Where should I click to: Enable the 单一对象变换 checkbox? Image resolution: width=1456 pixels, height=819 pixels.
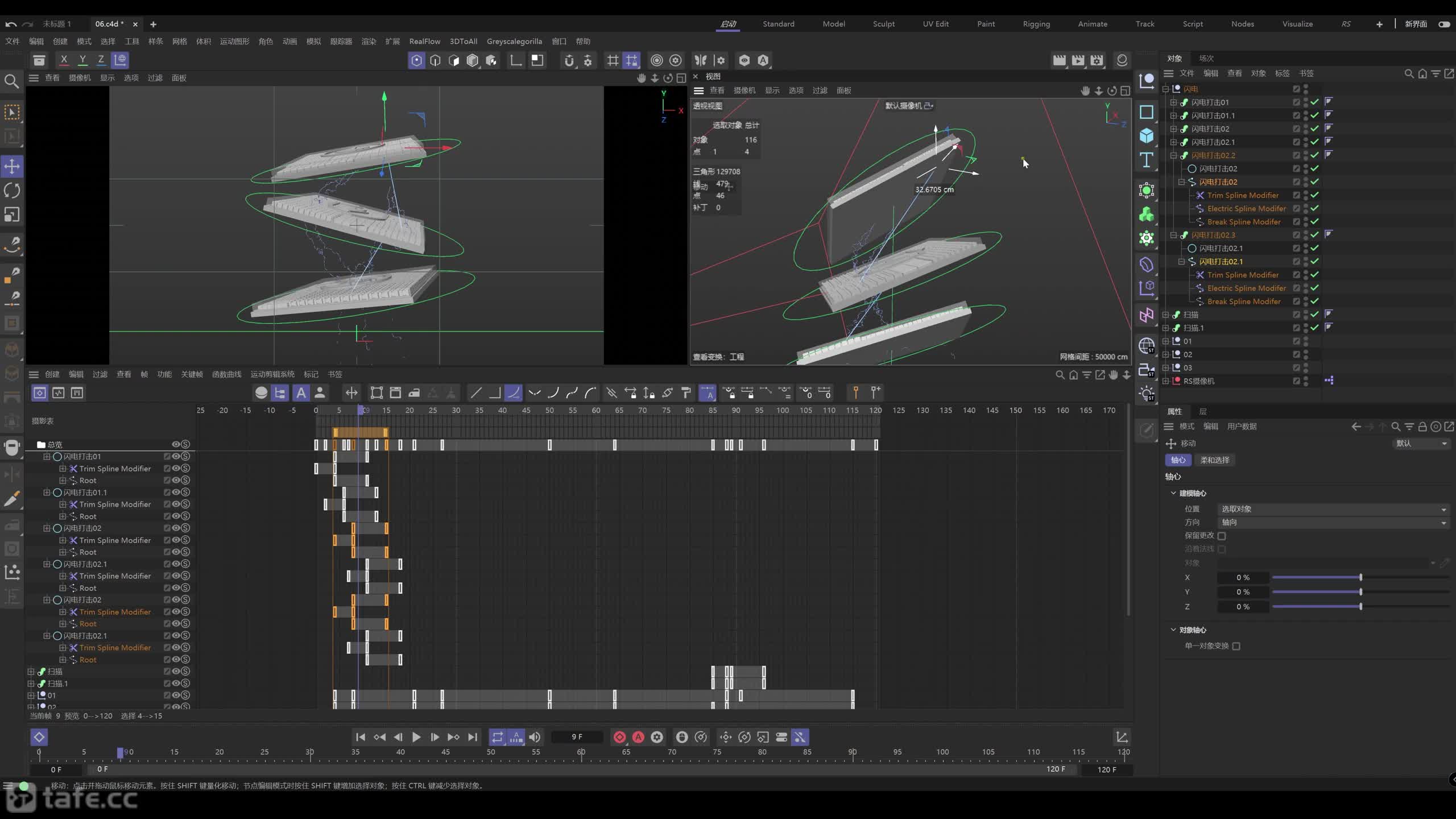click(x=1236, y=646)
